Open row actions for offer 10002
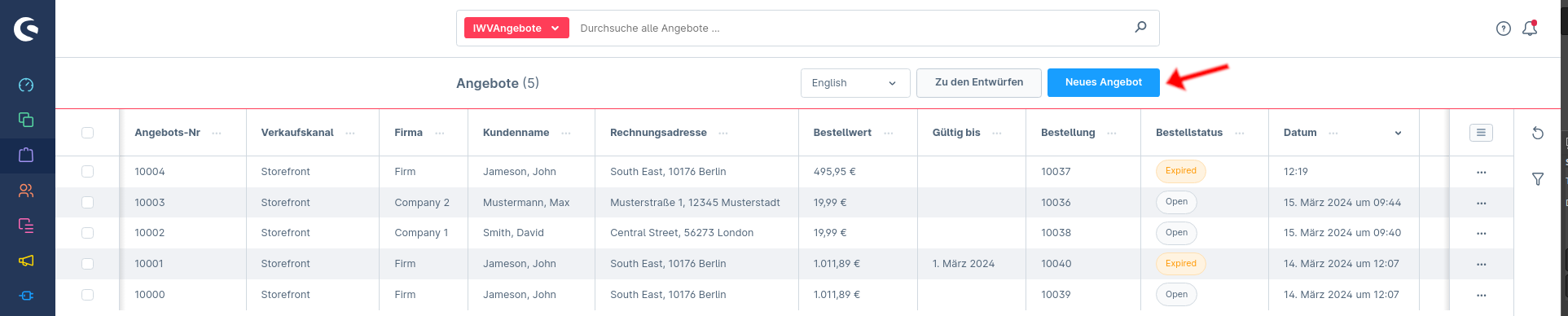 [x=1481, y=234]
